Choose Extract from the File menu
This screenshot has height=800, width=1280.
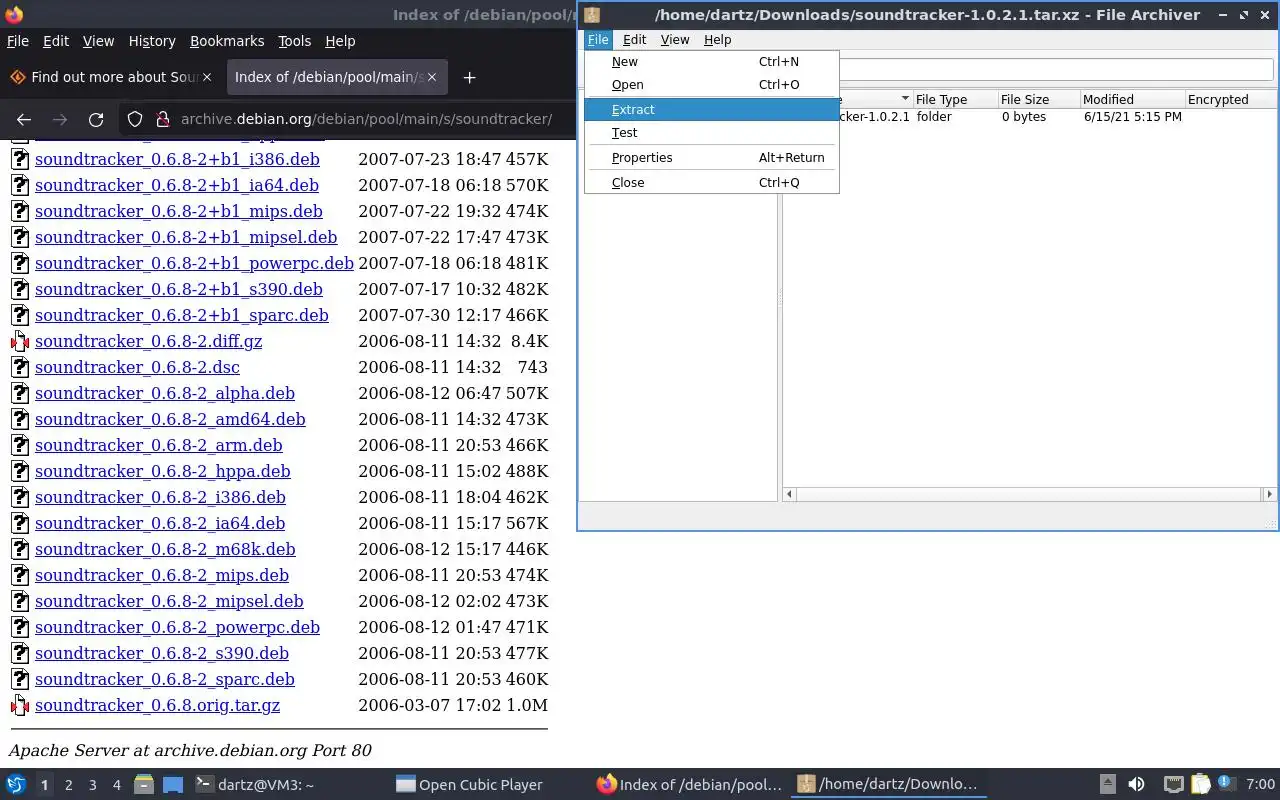[711, 109]
